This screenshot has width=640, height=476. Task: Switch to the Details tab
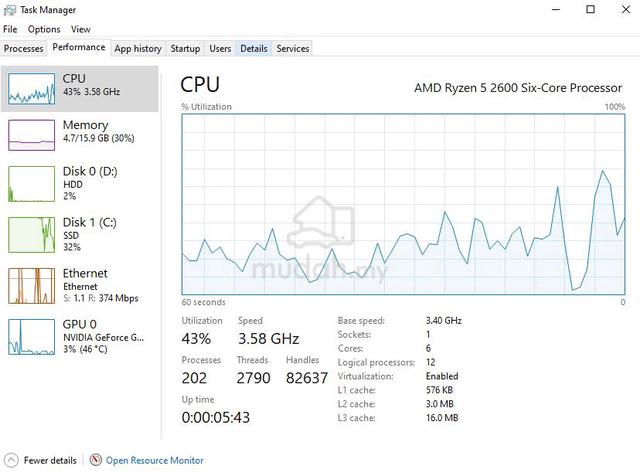[254, 49]
